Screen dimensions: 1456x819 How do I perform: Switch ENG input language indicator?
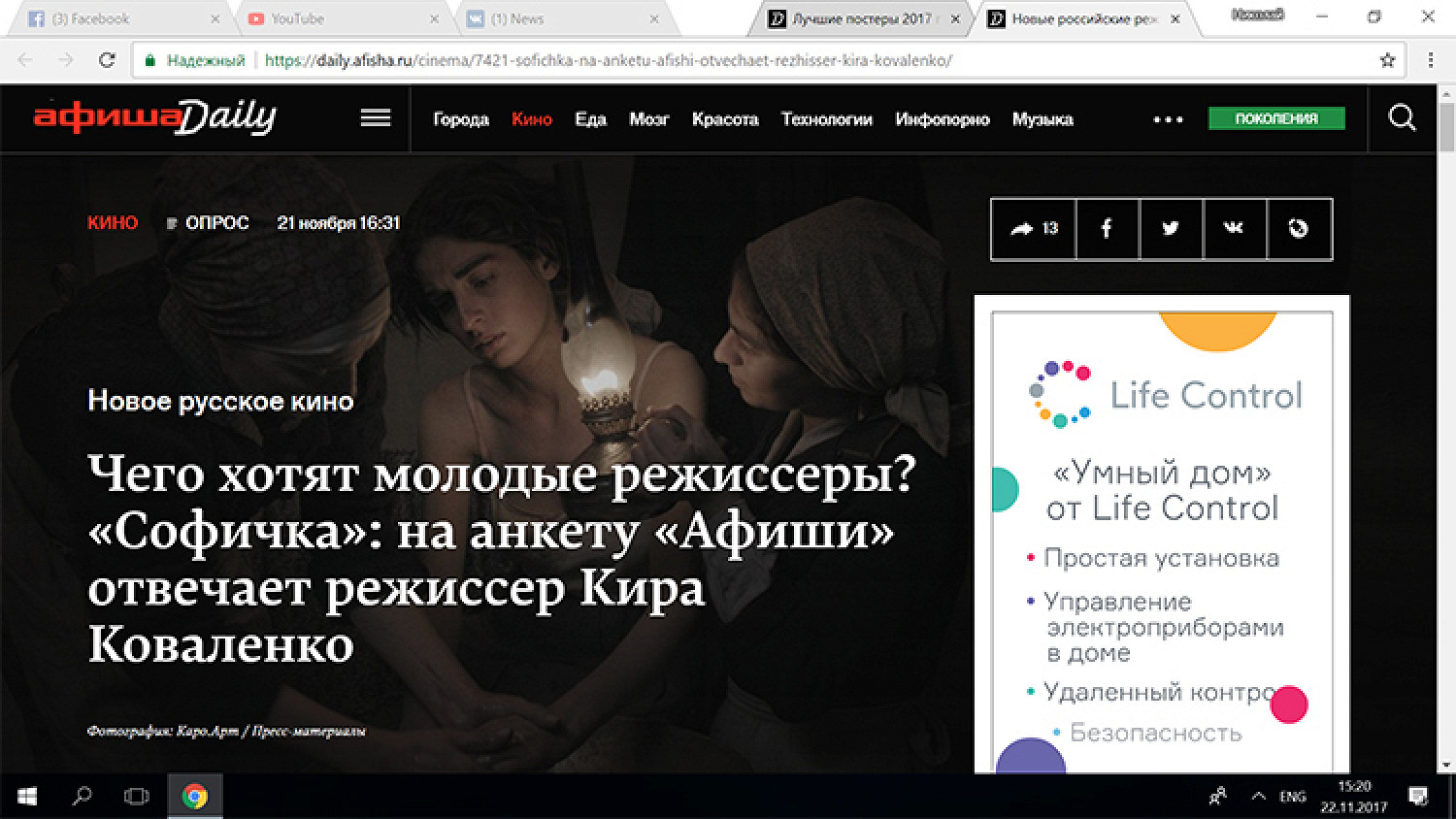tap(1293, 797)
